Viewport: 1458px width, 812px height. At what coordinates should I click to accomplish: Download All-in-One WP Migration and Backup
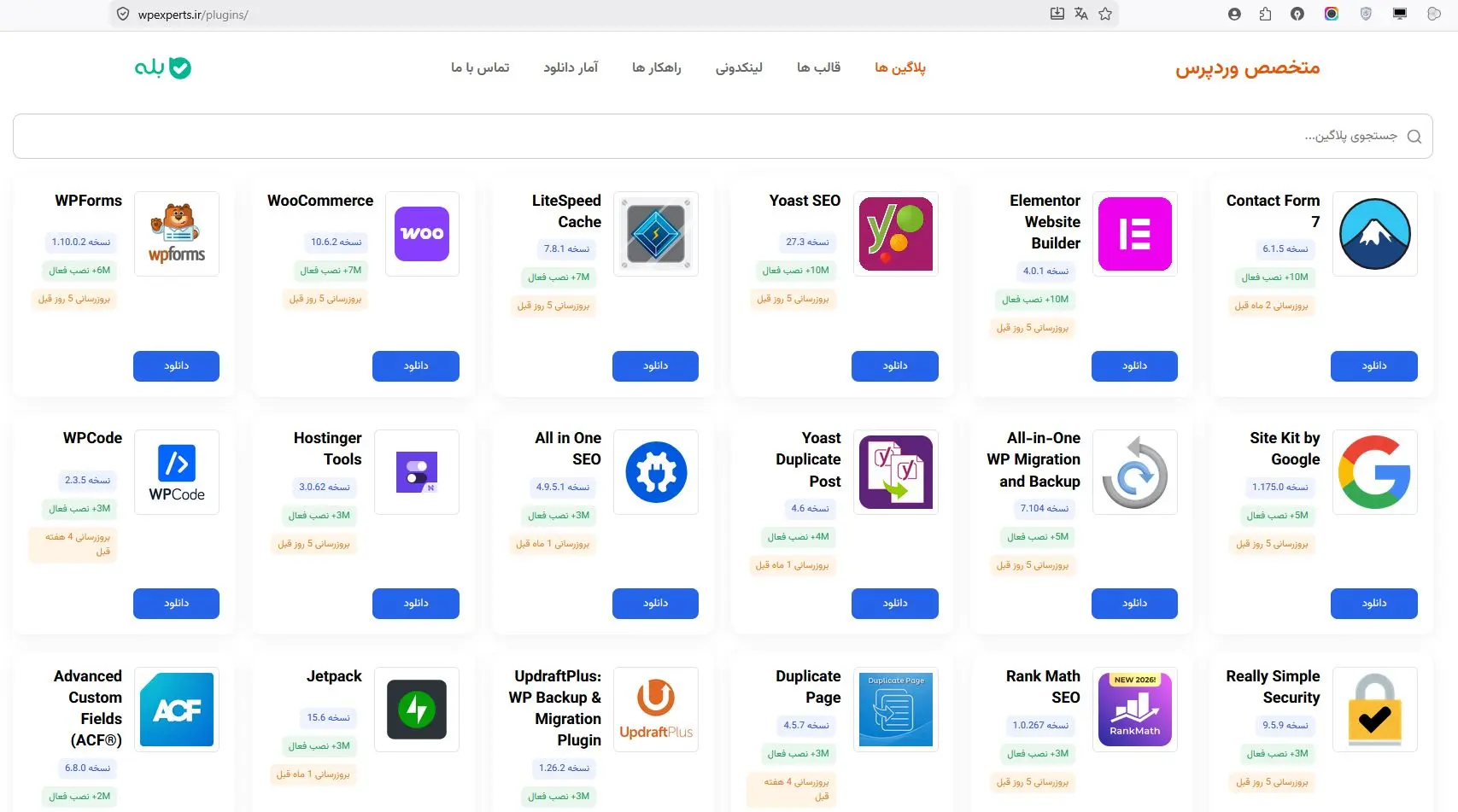pos(1135,604)
